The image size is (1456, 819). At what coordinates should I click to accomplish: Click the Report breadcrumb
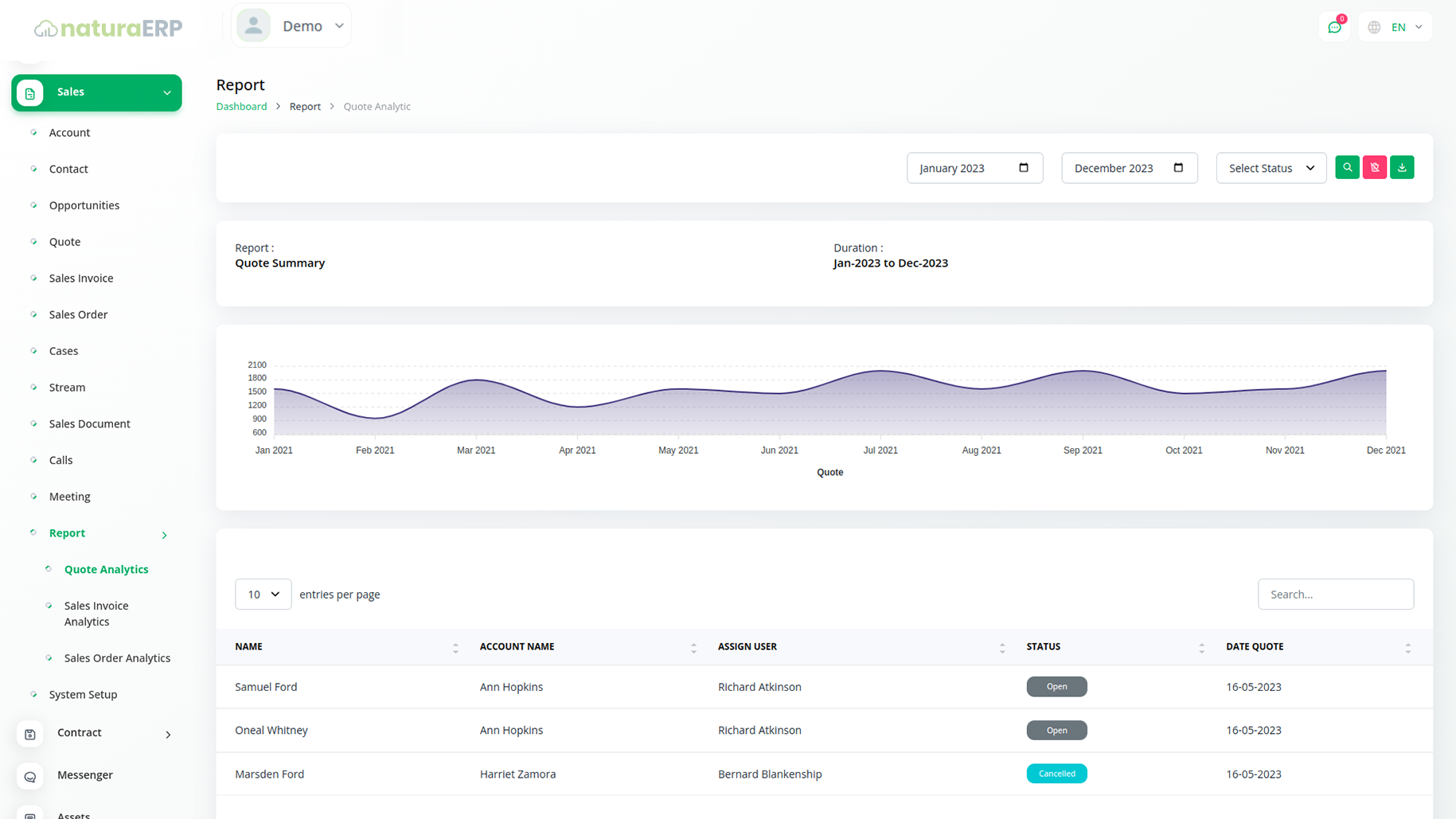(305, 106)
